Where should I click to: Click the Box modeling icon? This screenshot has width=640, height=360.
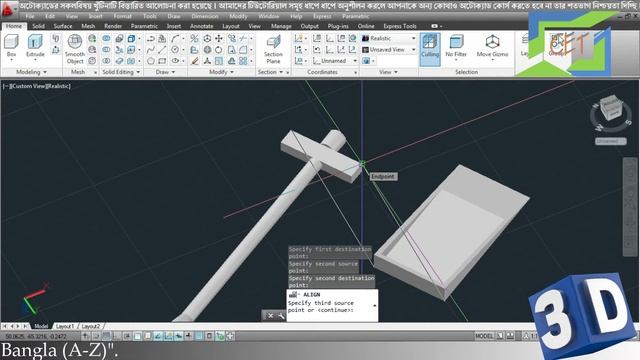11,47
